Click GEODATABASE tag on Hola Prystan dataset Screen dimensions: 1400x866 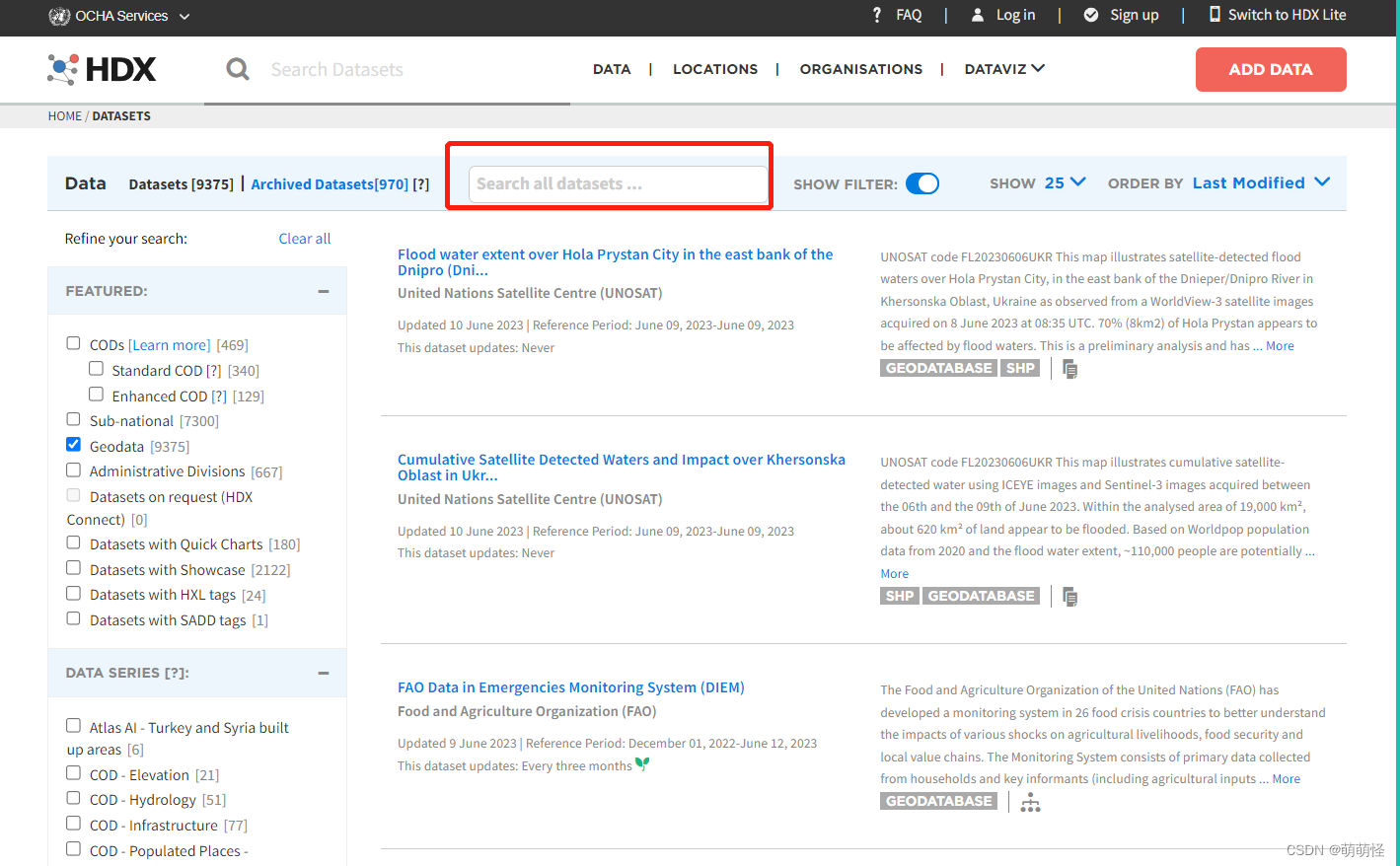[x=939, y=368]
